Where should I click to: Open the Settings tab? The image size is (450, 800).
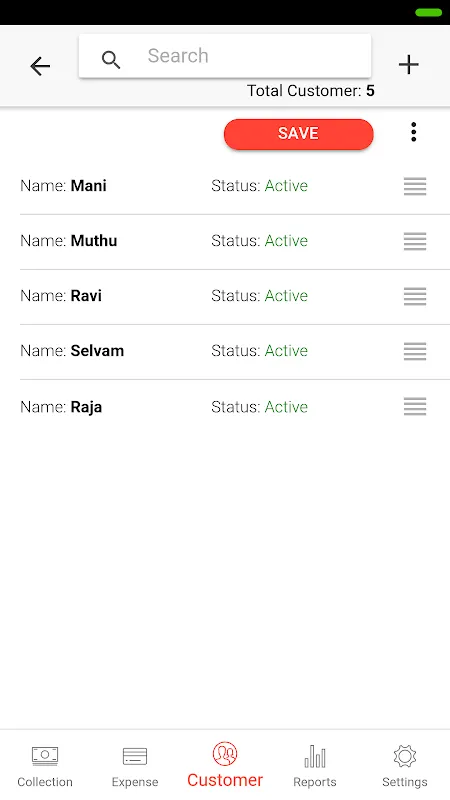click(x=405, y=766)
